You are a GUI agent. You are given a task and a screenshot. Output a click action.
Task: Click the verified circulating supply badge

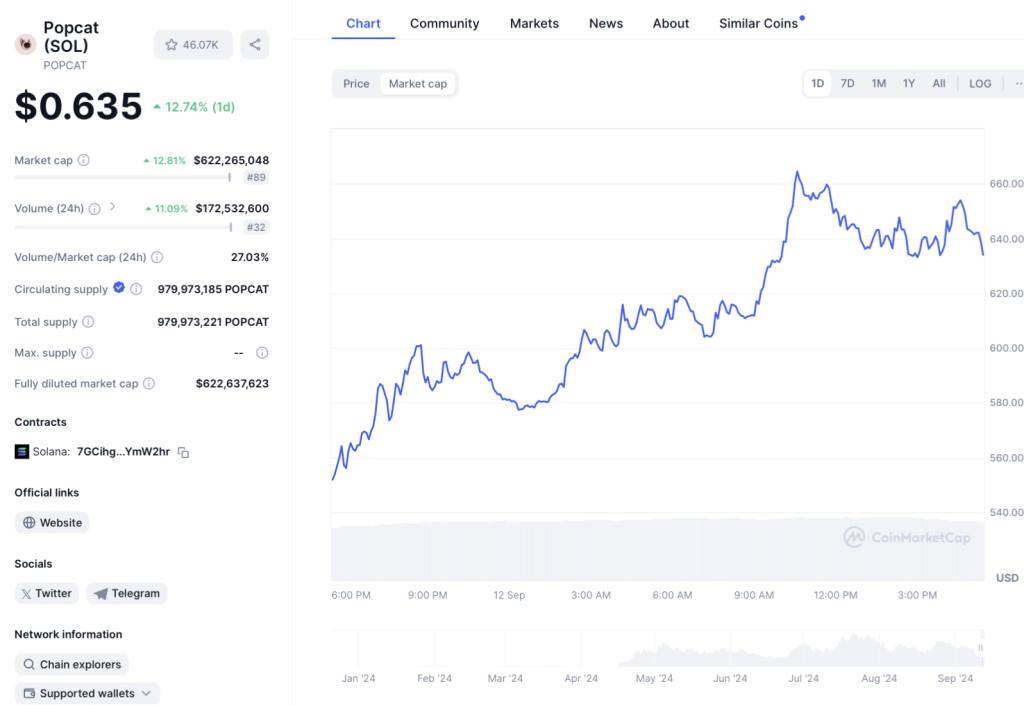pos(119,287)
